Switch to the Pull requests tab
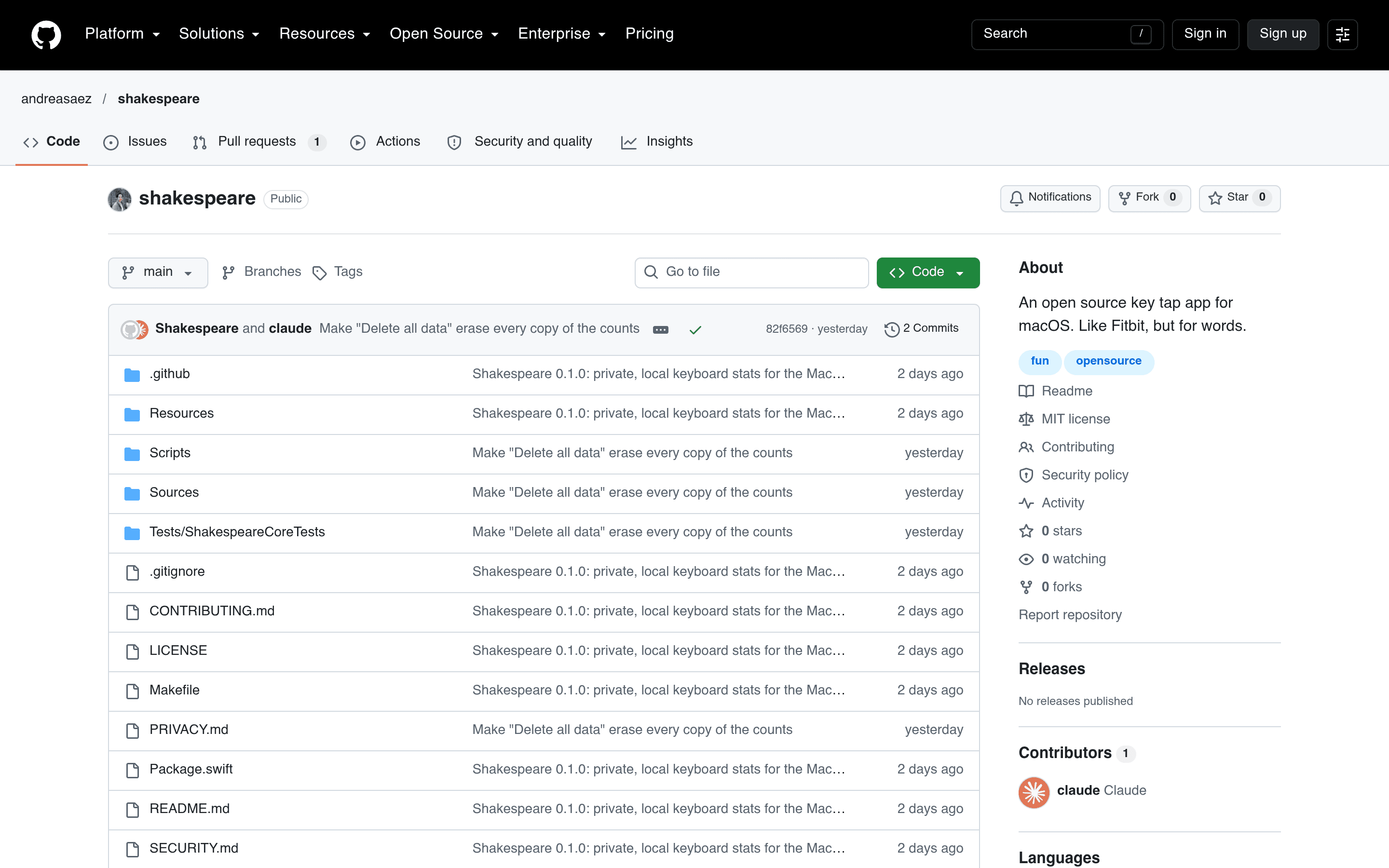Viewport: 1389px width, 868px height. (x=260, y=142)
